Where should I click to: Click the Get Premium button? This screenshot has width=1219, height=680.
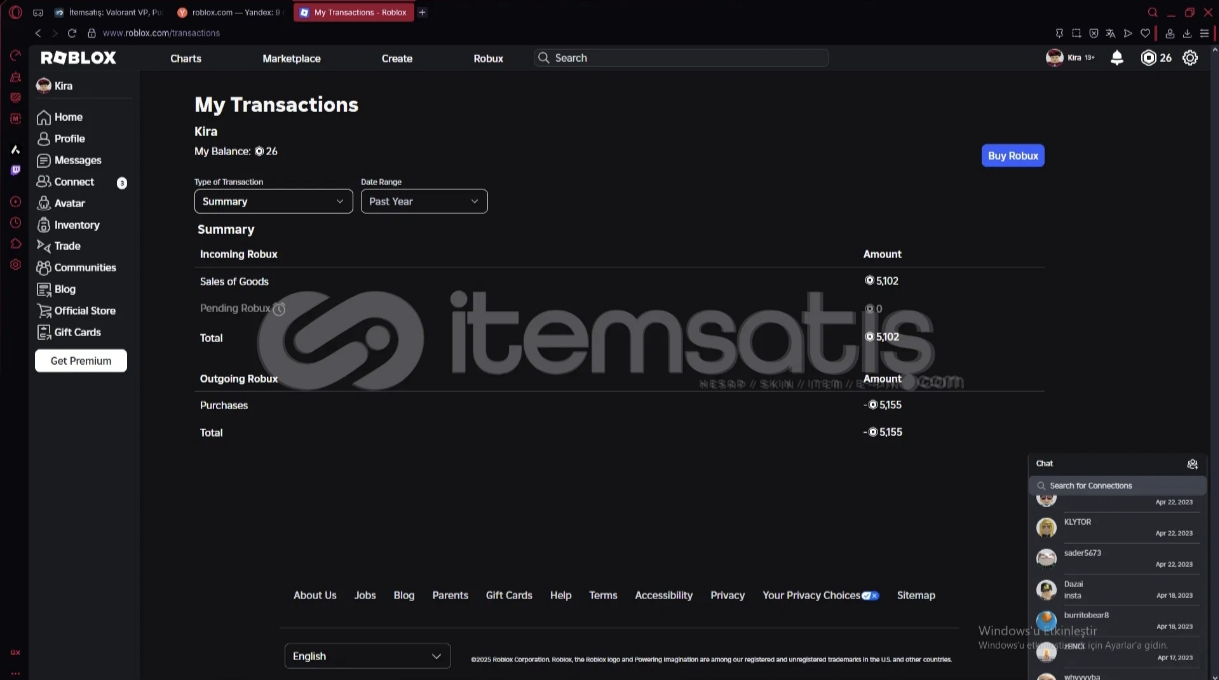pyautogui.click(x=81, y=361)
